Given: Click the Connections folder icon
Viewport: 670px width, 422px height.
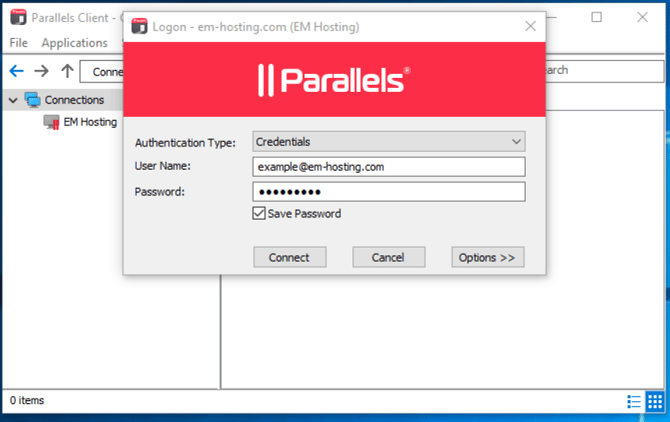Looking at the screenshot, I should [x=32, y=100].
